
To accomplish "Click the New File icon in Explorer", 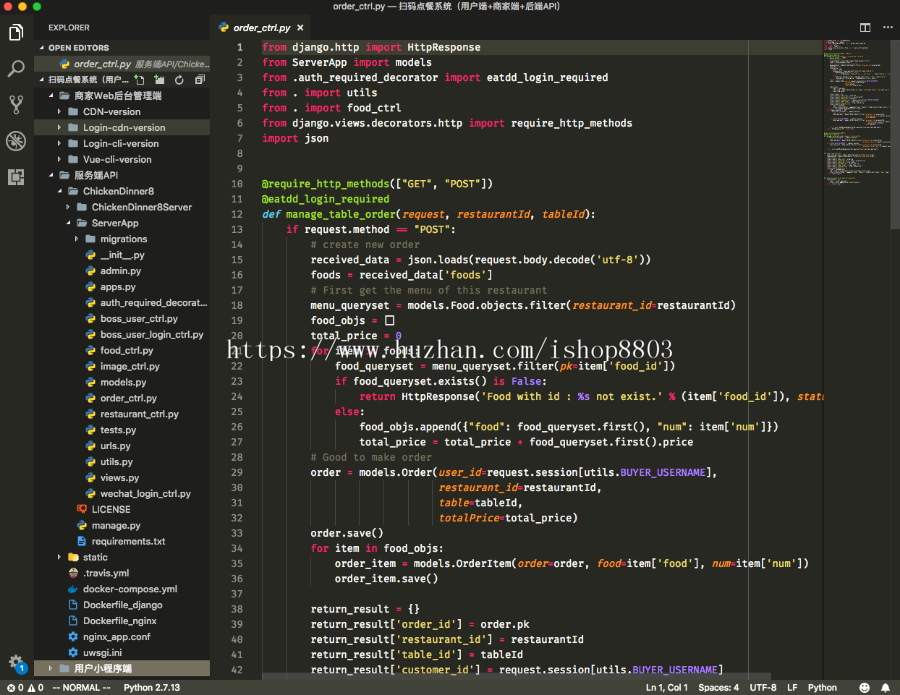I will [x=139, y=80].
